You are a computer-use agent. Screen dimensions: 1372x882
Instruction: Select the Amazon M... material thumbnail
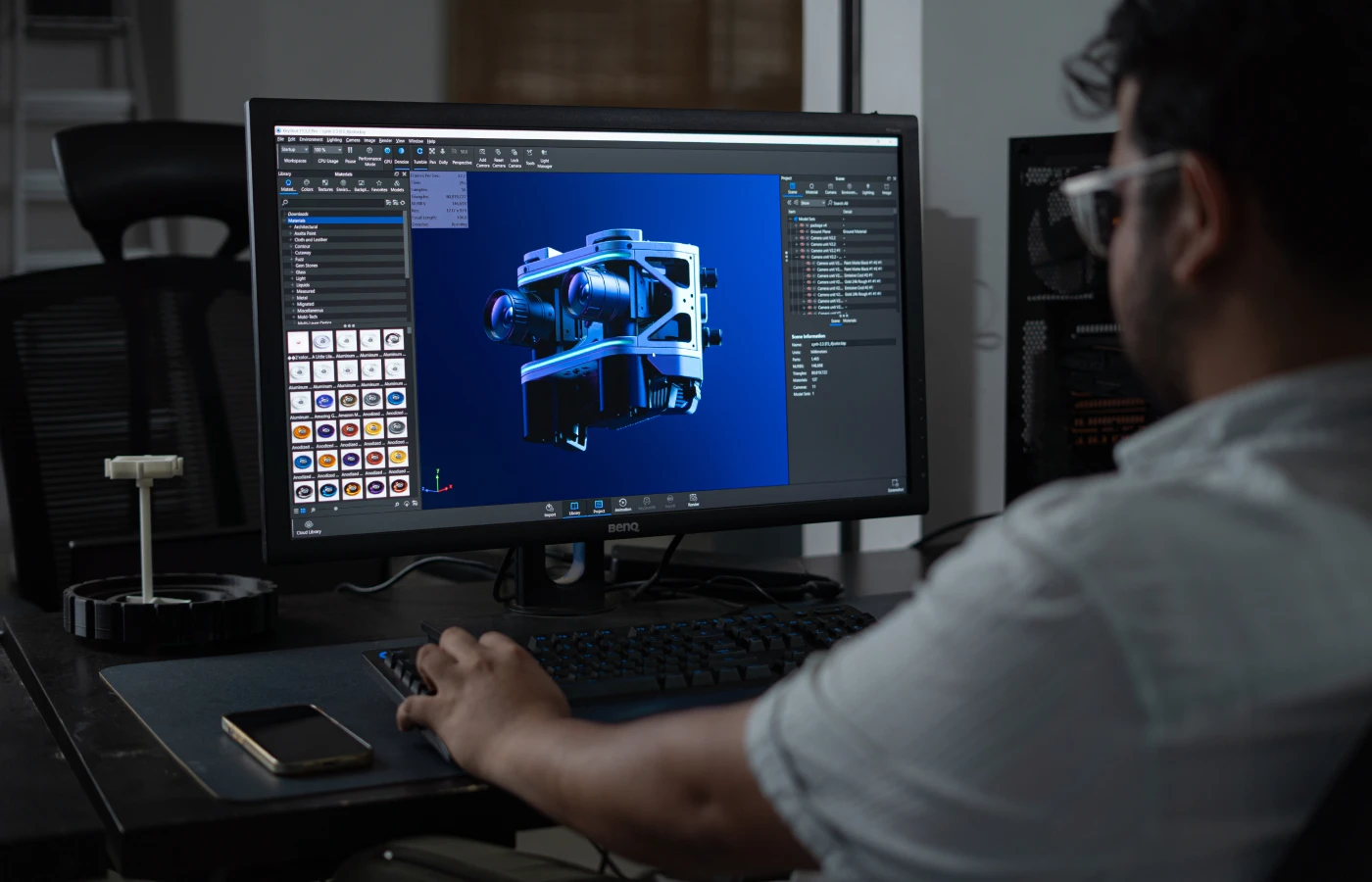[x=349, y=401]
